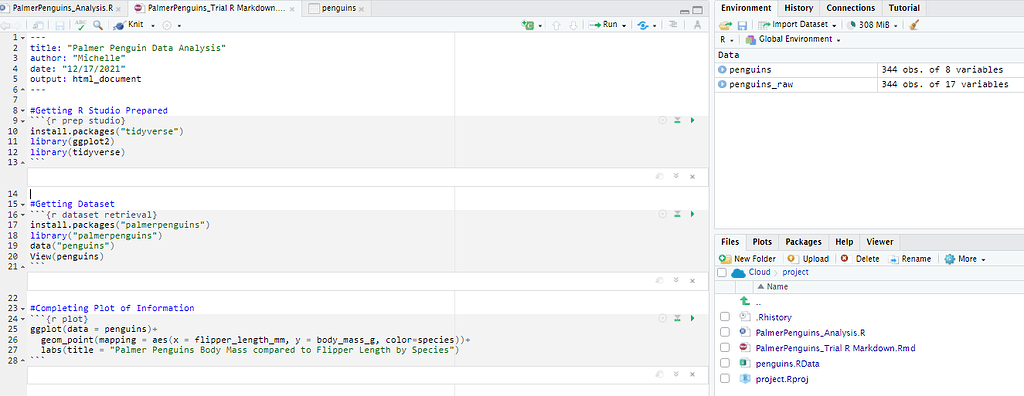Run the plot chunk play icon
The image size is (1024, 396).
click(x=692, y=318)
